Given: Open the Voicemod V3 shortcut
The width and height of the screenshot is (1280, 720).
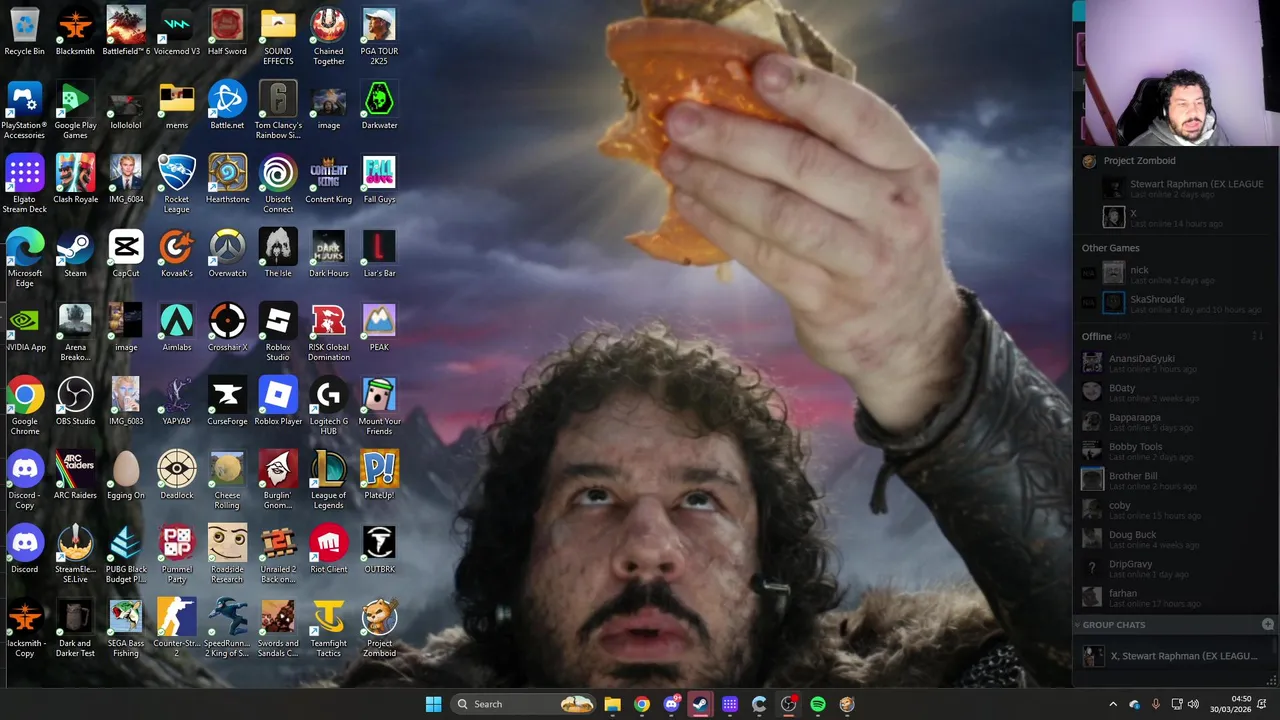Looking at the screenshot, I should pos(177,33).
